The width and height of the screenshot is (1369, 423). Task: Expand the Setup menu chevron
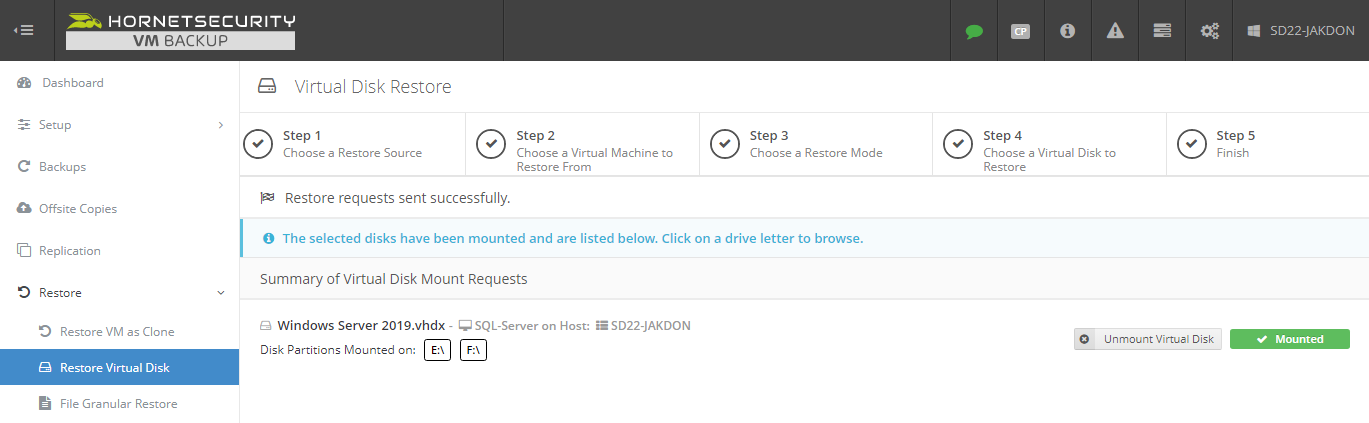tap(220, 125)
